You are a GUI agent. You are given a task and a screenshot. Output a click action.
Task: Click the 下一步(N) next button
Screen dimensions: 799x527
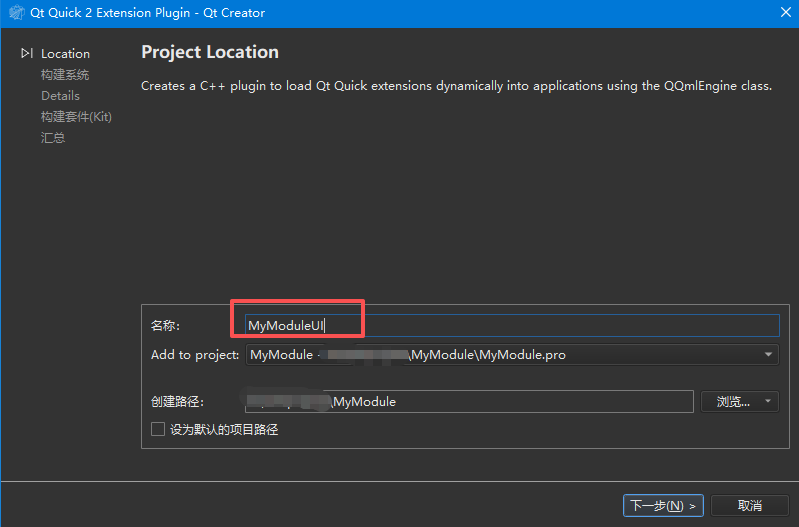pyautogui.click(x=663, y=506)
